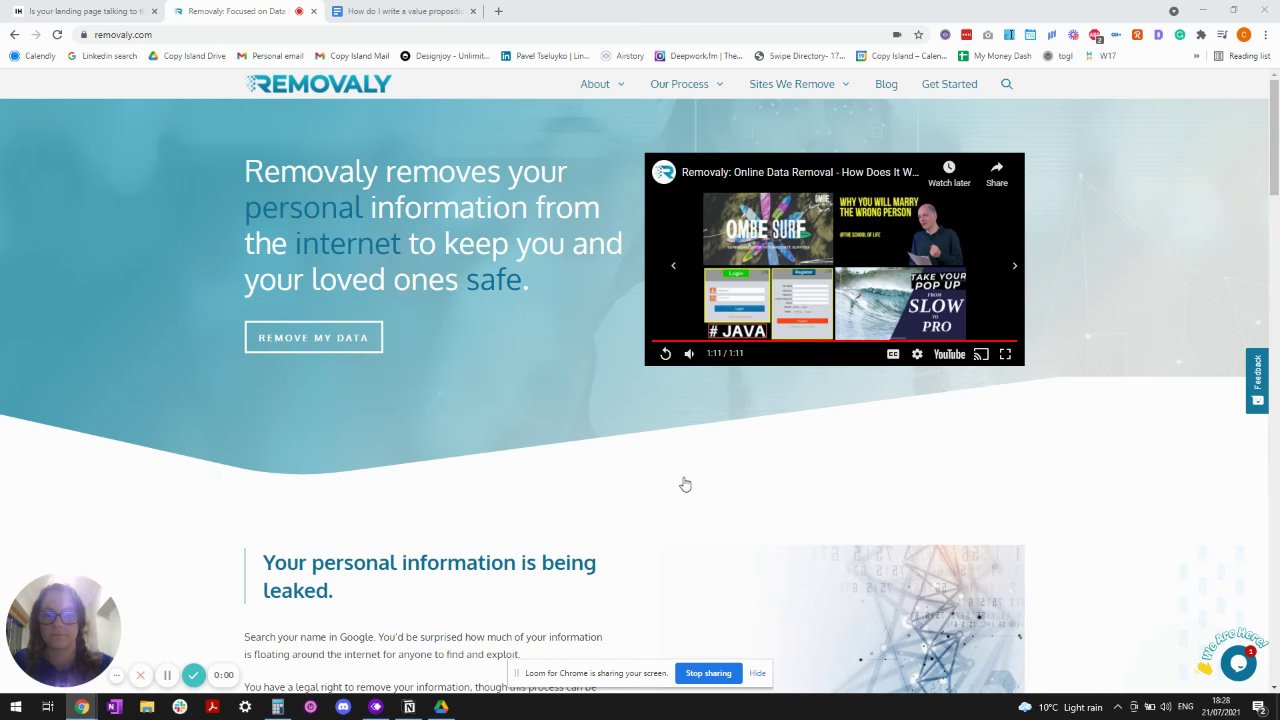Show previous suggested videos arrow
This screenshot has height=720, width=1280.
pyautogui.click(x=673, y=266)
